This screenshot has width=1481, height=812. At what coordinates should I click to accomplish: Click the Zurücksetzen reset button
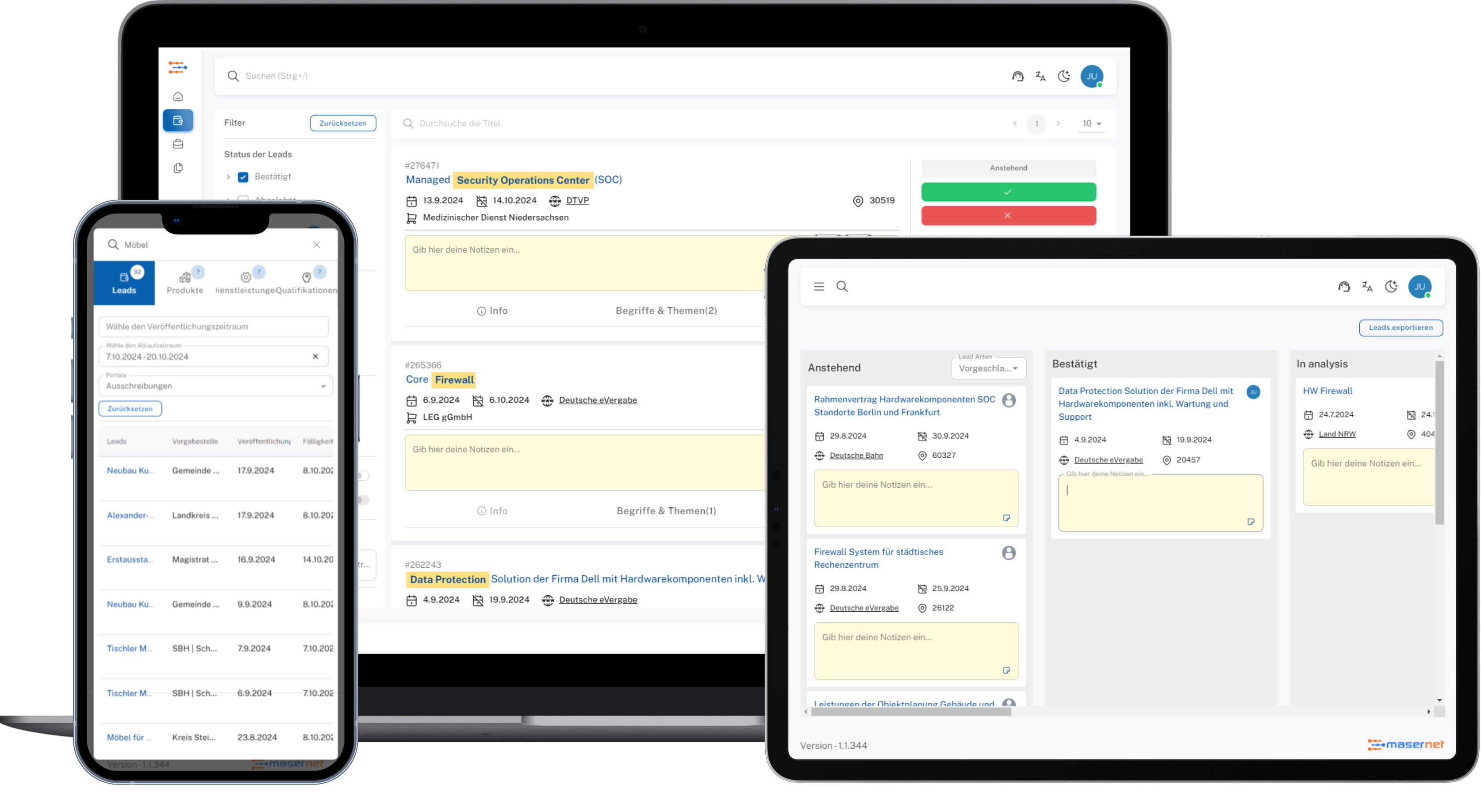[343, 122]
